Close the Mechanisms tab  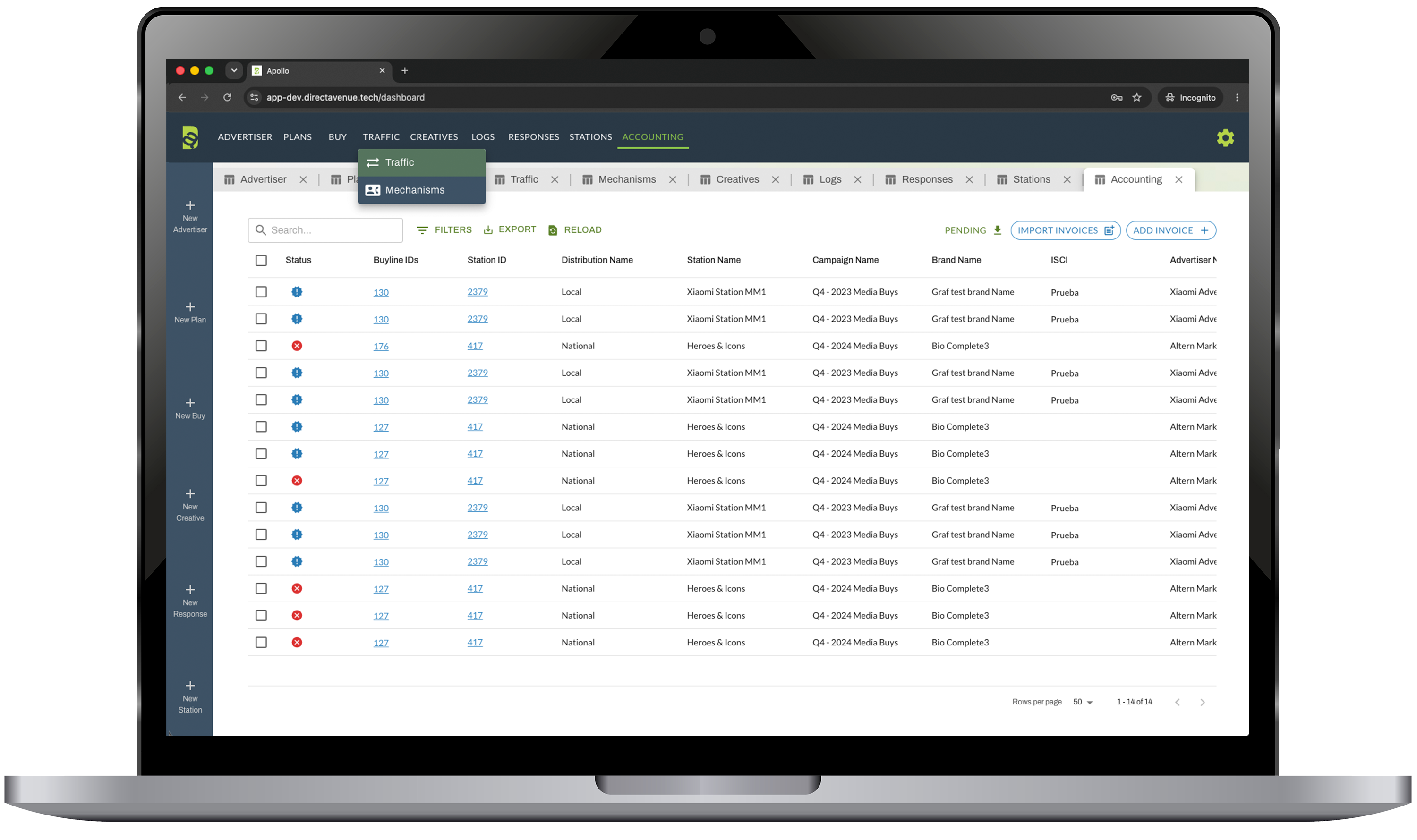(x=672, y=179)
